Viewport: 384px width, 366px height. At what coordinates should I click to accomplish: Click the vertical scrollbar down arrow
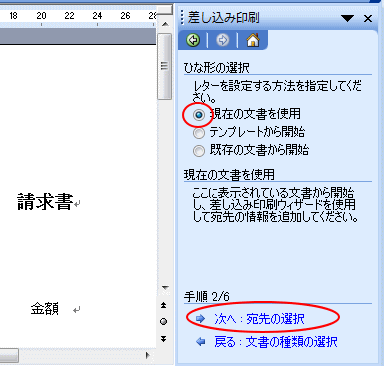click(x=165, y=287)
